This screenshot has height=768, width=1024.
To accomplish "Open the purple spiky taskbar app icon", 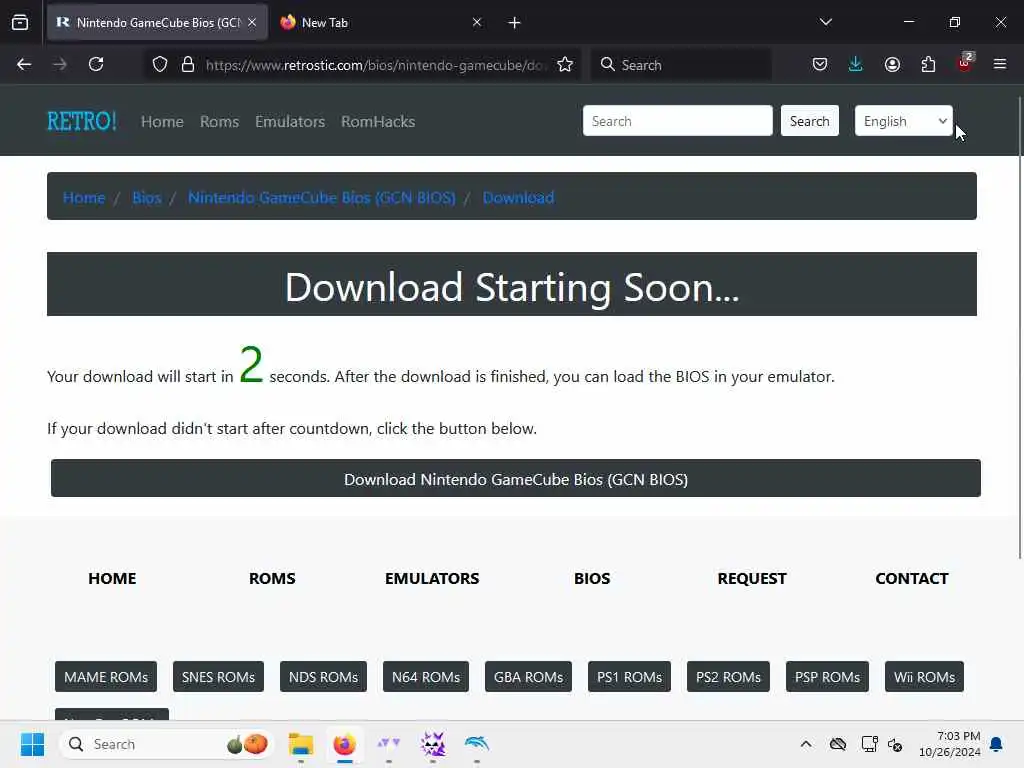I will pyautogui.click(x=433, y=744).
